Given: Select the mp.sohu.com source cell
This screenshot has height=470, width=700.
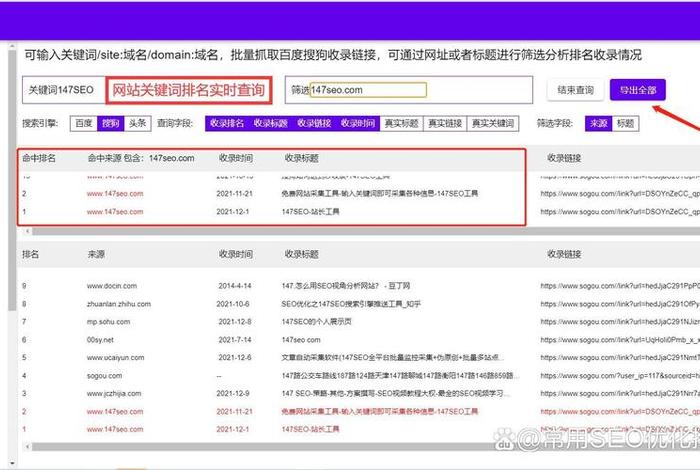Looking at the screenshot, I should tap(108, 322).
